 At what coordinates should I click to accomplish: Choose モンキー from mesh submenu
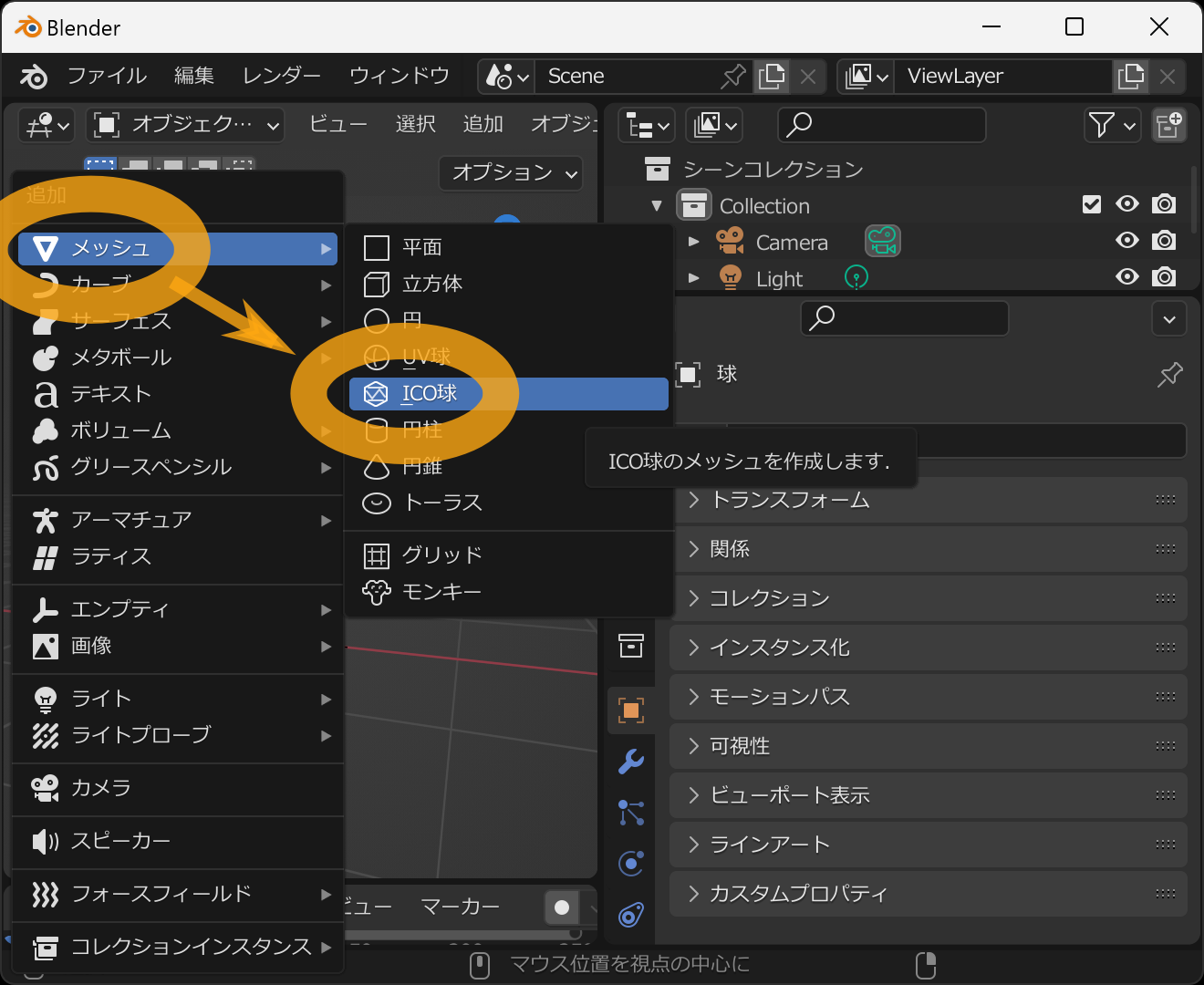pos(509,592)
